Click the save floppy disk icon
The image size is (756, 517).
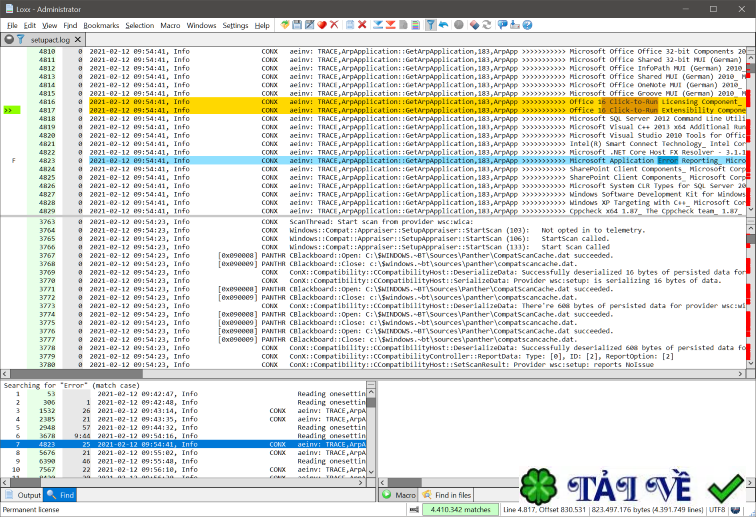point(297,24)
